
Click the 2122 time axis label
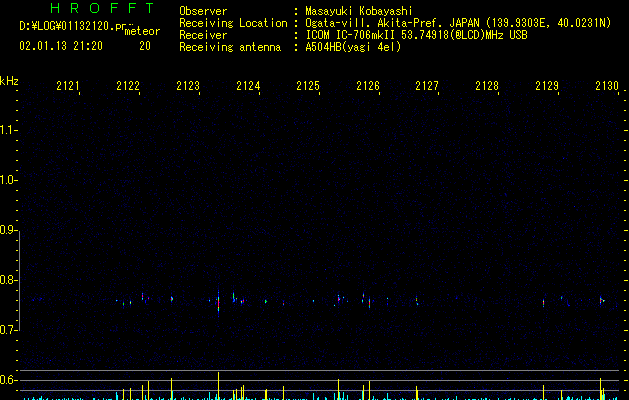pos(128,86)
